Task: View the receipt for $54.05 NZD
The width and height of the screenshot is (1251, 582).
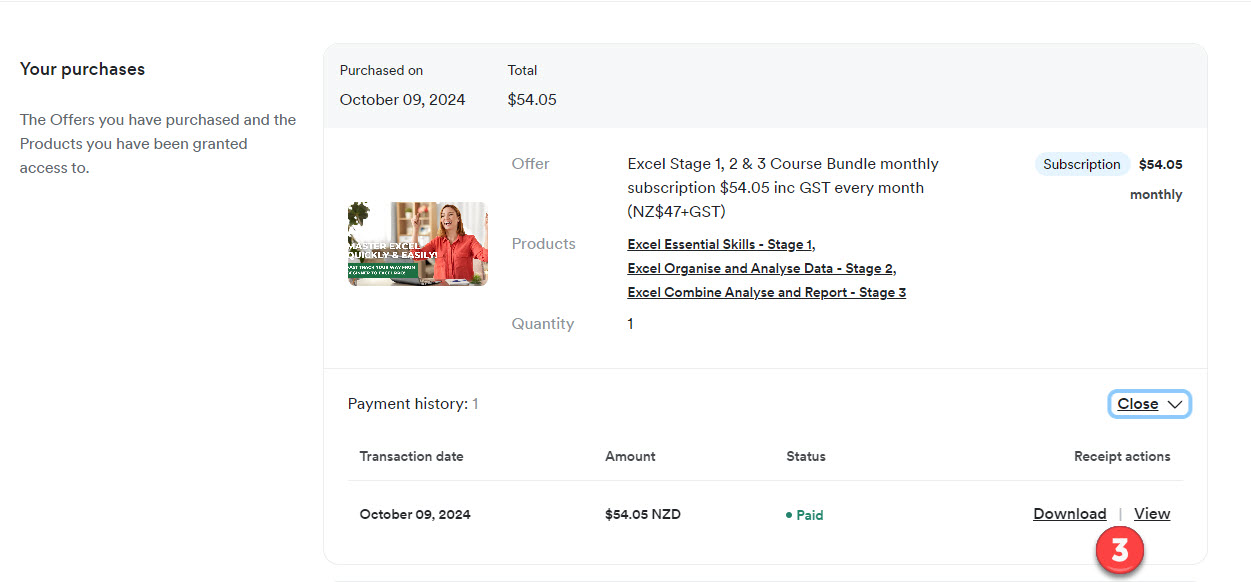Action: (x=1152, y=514)
